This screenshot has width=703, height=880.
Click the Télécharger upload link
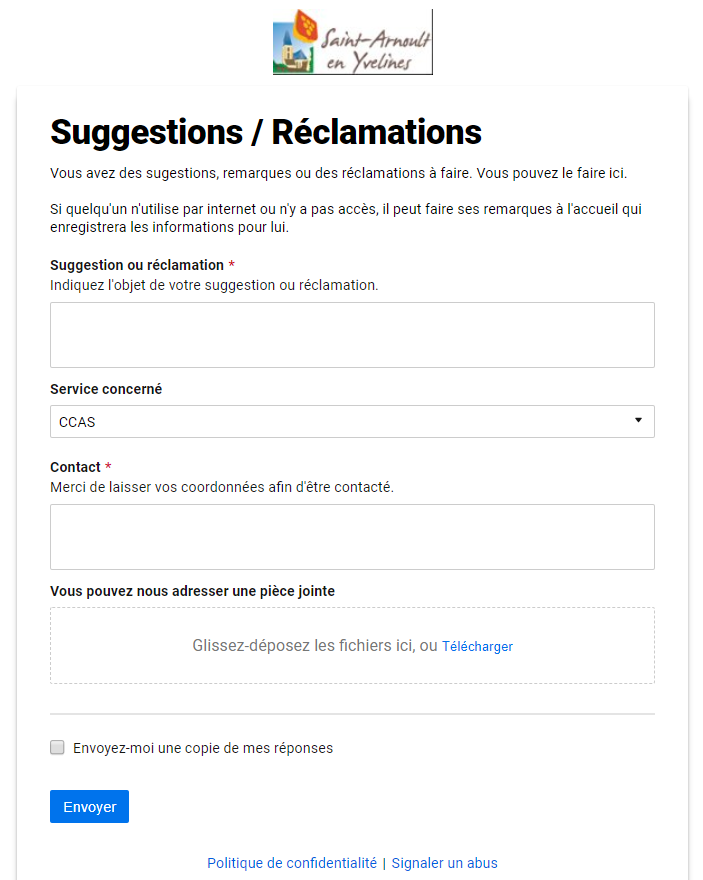point(477,647)
